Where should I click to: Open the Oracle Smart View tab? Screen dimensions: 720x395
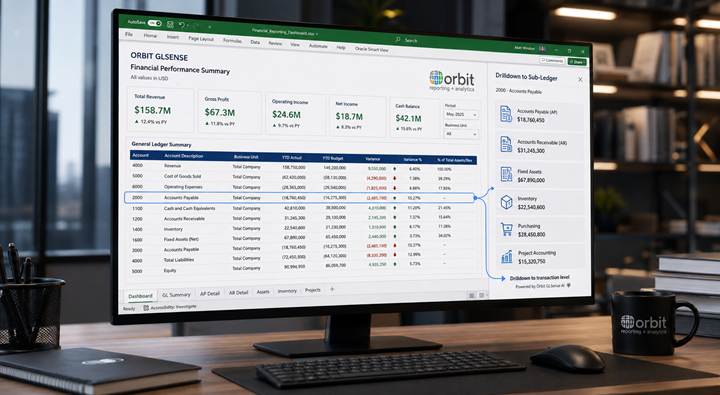tap(371, 49)
